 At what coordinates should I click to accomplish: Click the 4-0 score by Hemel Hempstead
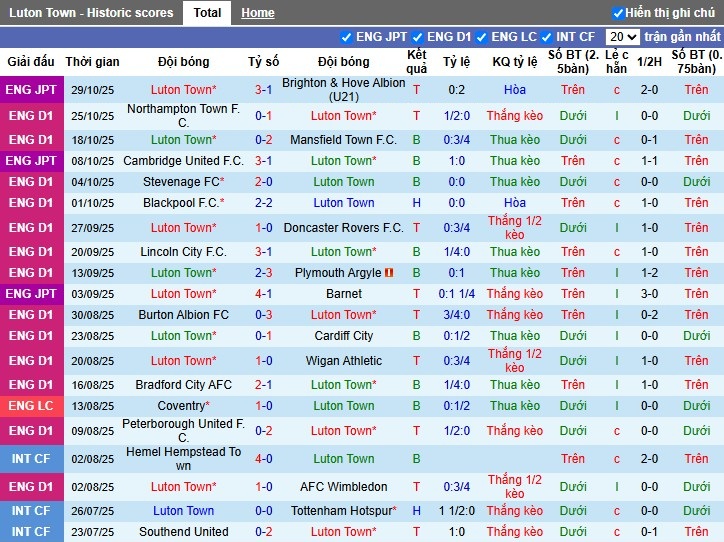263,459
